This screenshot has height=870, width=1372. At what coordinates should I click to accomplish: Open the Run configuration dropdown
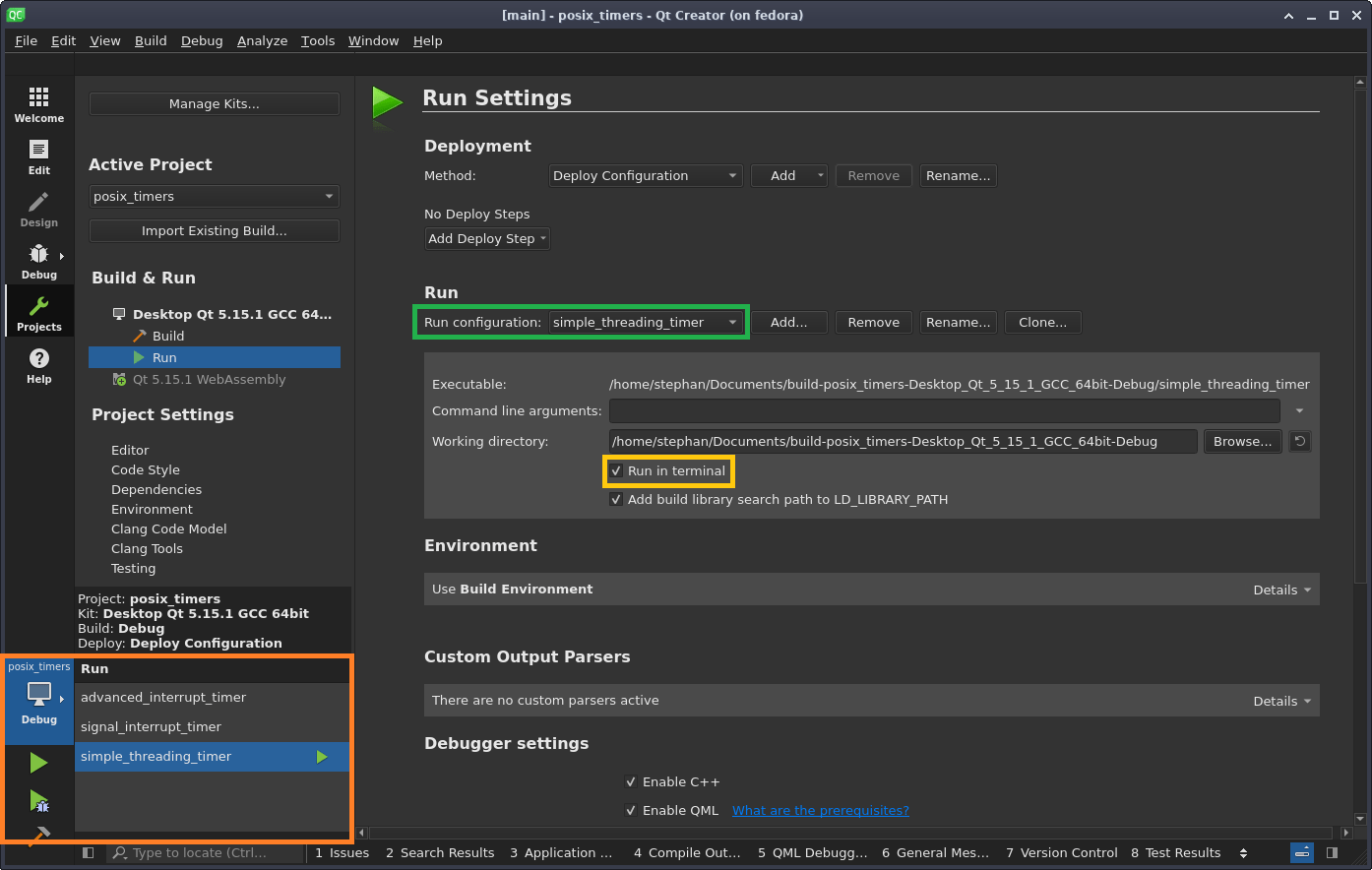(645, 323)
